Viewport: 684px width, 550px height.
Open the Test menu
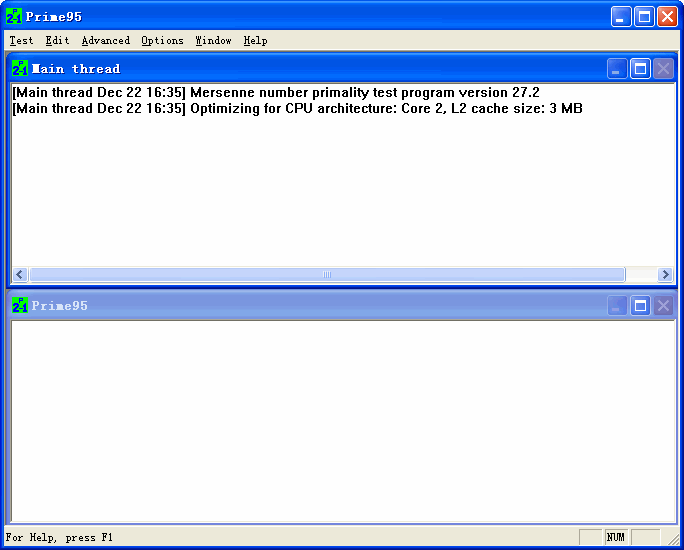[x=21, y=41]
